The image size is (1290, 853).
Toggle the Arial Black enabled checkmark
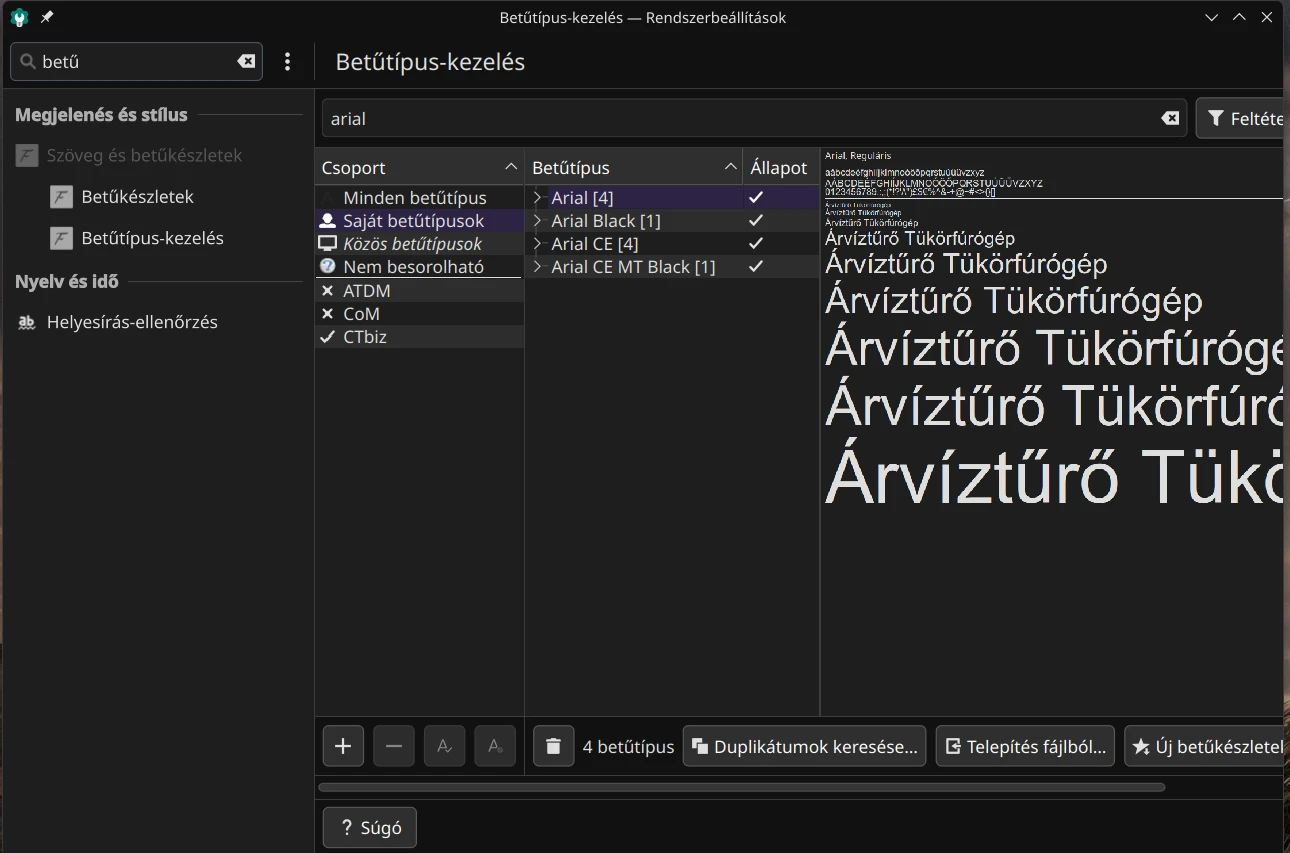coord(756,220)
